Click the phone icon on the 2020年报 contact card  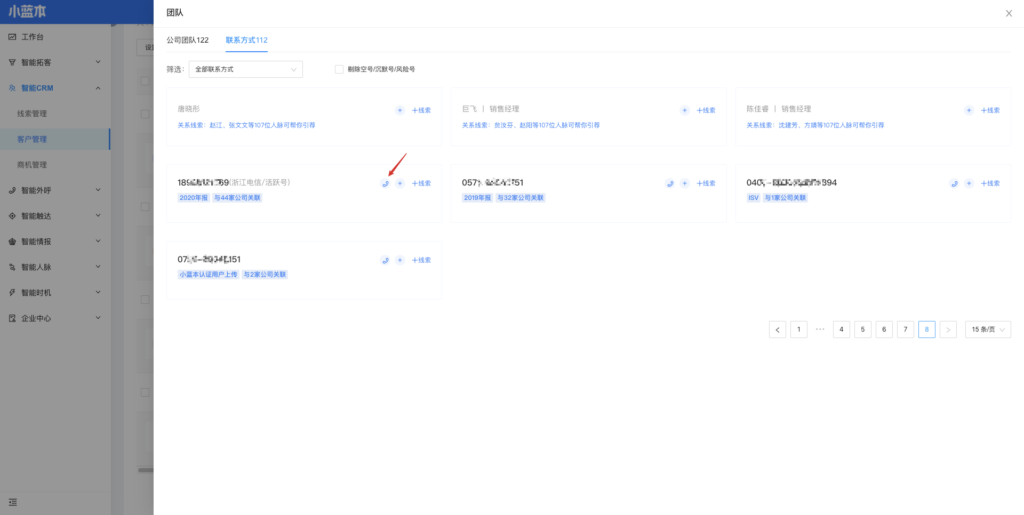point(386,184)
